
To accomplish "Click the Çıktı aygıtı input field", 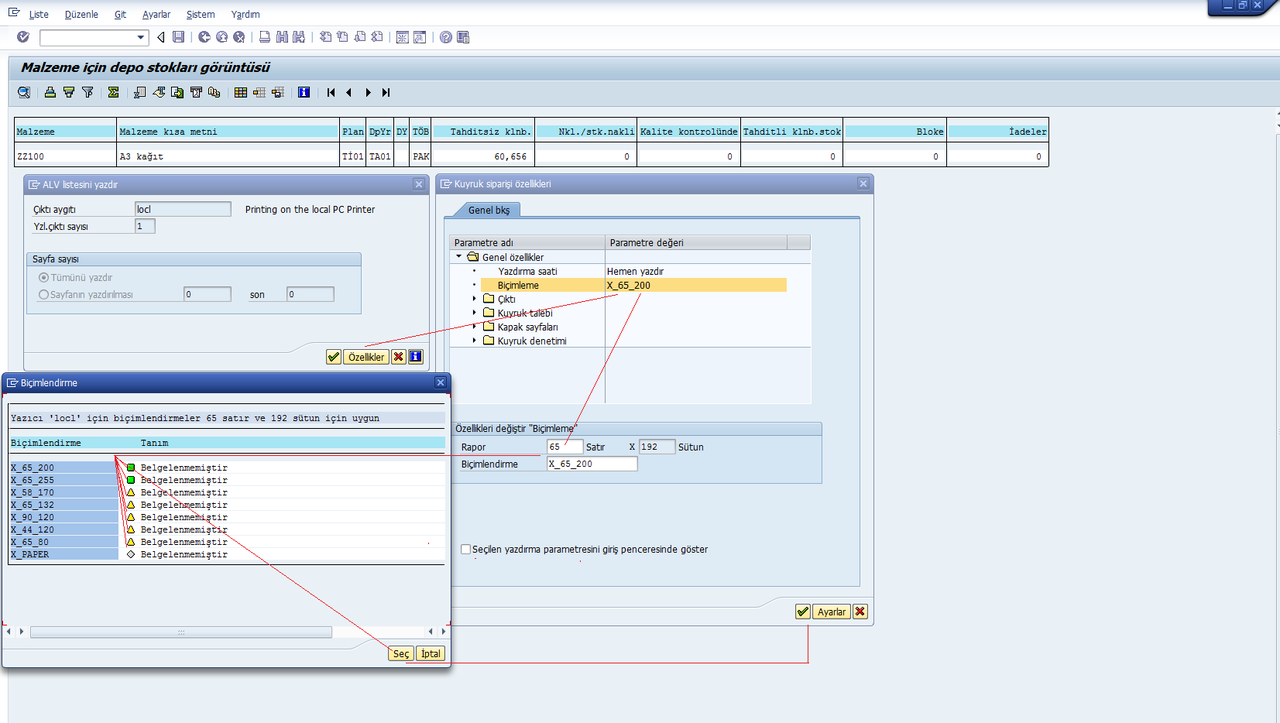I will pyautogui.click(x=183, y=209).
